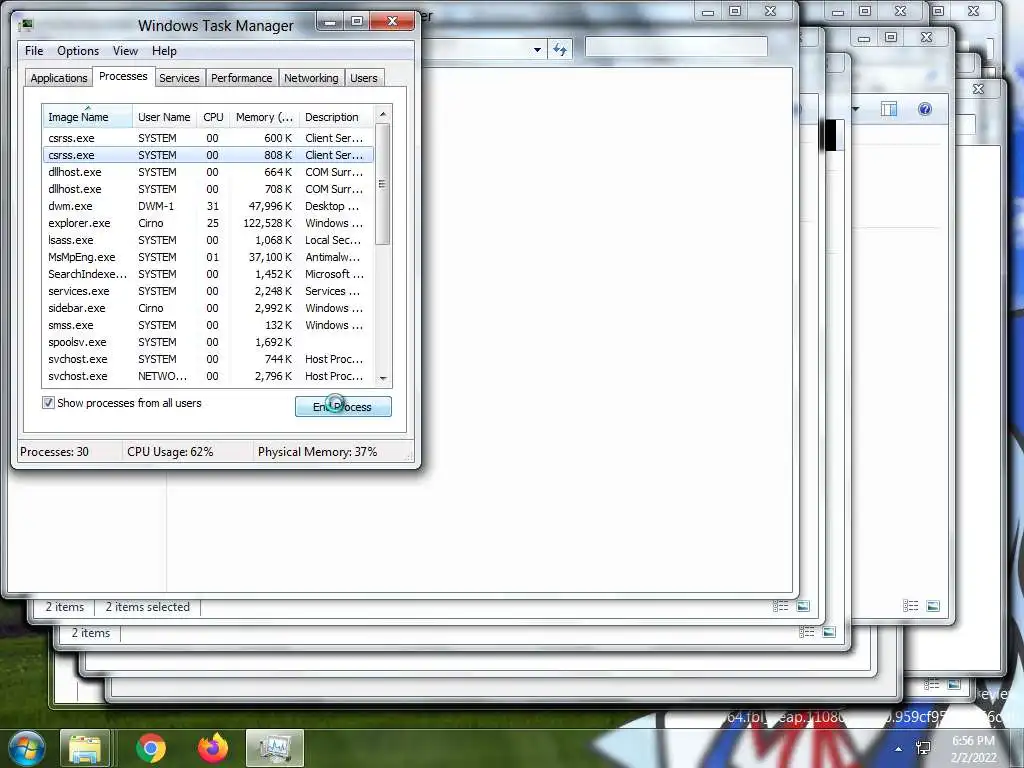This screenshot has height=768, width=1024.
Task: Sort by User Name column header
Action: coord(164,117)
